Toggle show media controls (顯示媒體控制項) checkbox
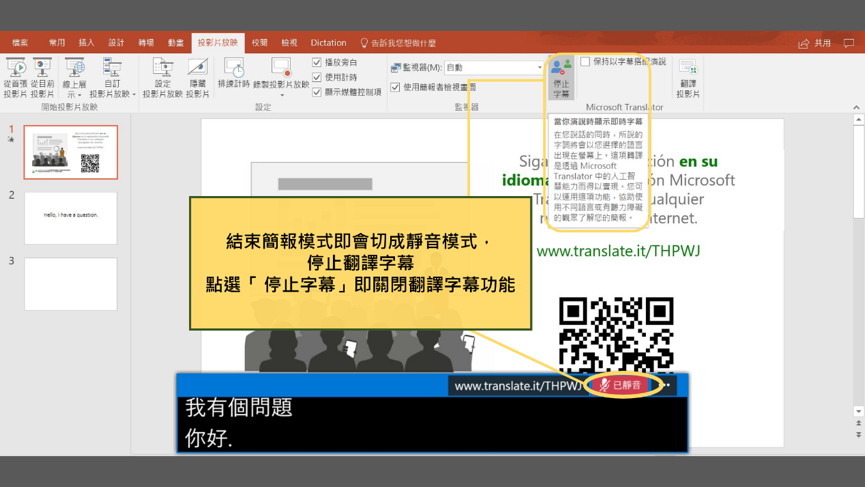Screen dimensions: 865x487 317,92
